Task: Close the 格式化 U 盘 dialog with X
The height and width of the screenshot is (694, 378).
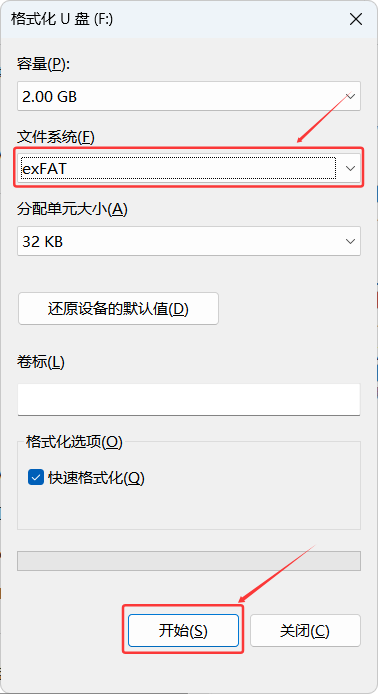Action: coord(356,19)
